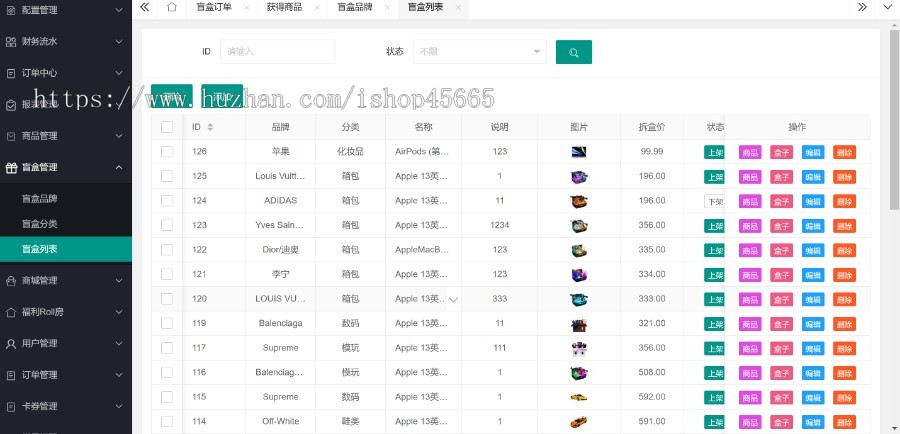The width and height of the screenshot is (900, 434).
Task: Click the 订单中心 sidebar icon
Action: (x=11, y=73)
